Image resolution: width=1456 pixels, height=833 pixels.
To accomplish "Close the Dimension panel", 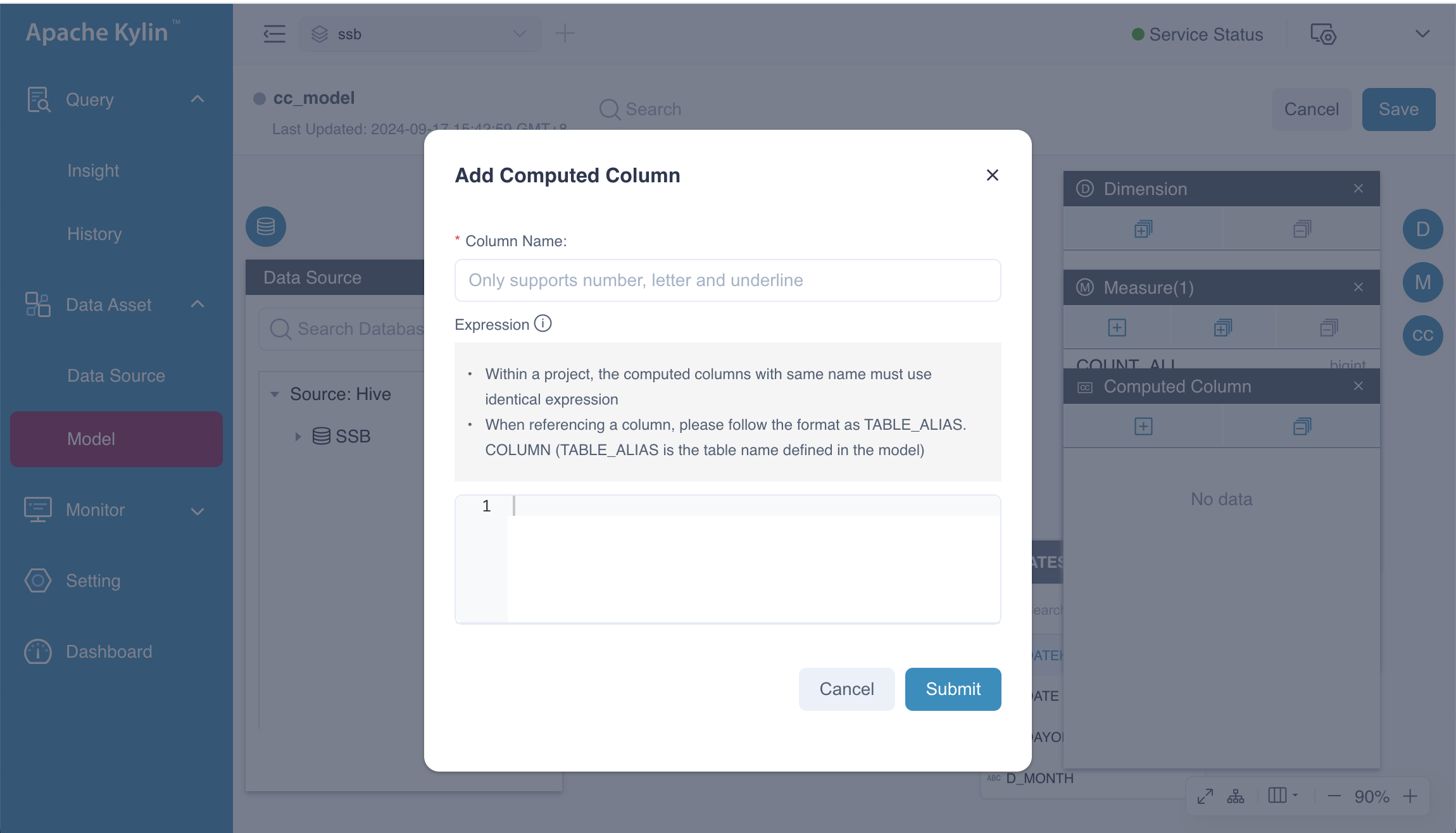I will pyautogui.click(x=1358, y=188).
